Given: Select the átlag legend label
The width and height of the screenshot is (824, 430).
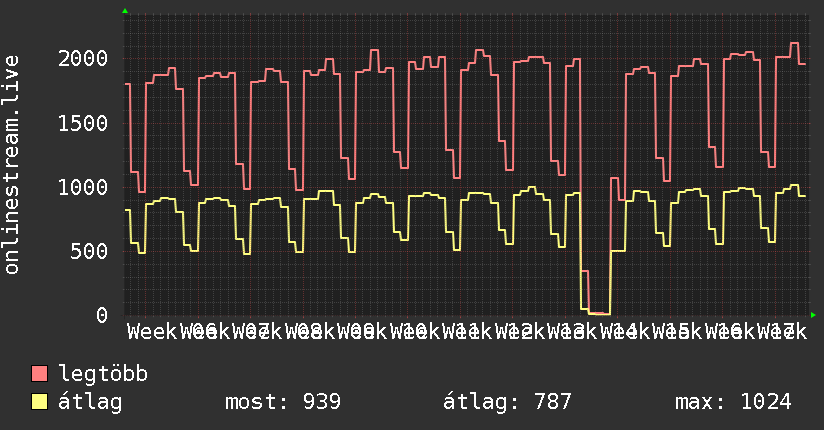Looking at the screenshot, I should pos(90,402).
